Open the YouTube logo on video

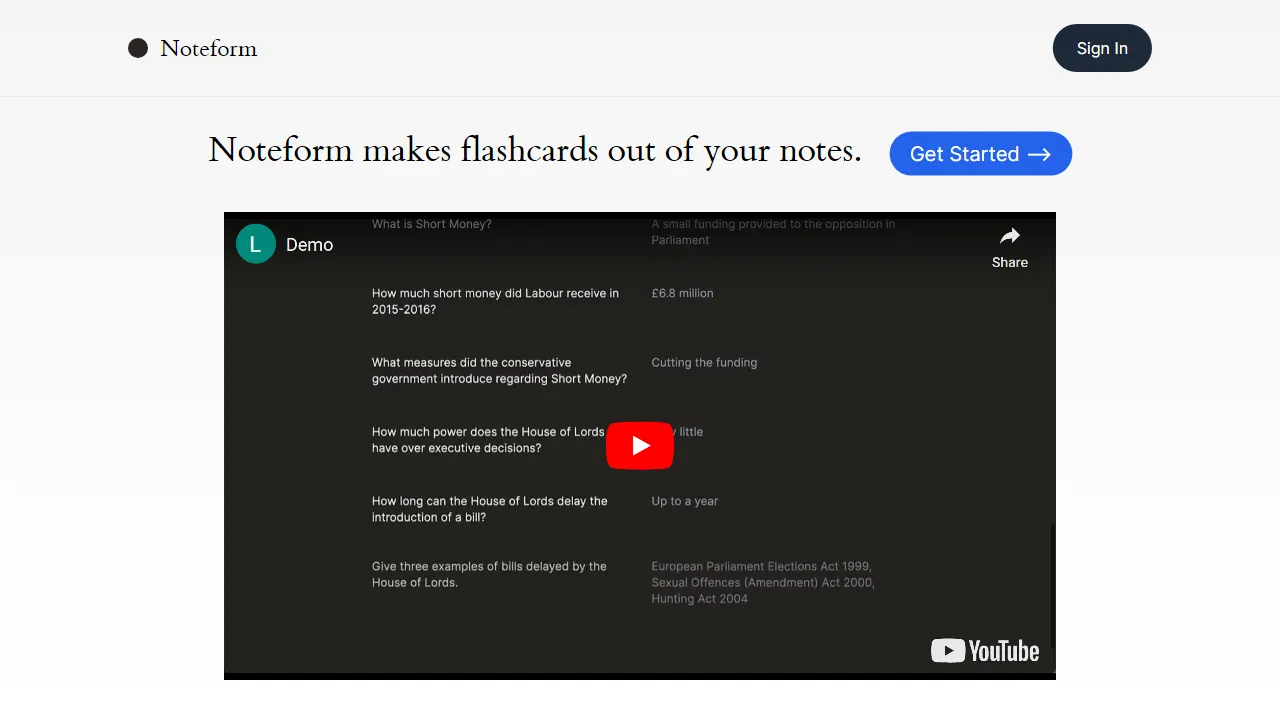(985, 651)
